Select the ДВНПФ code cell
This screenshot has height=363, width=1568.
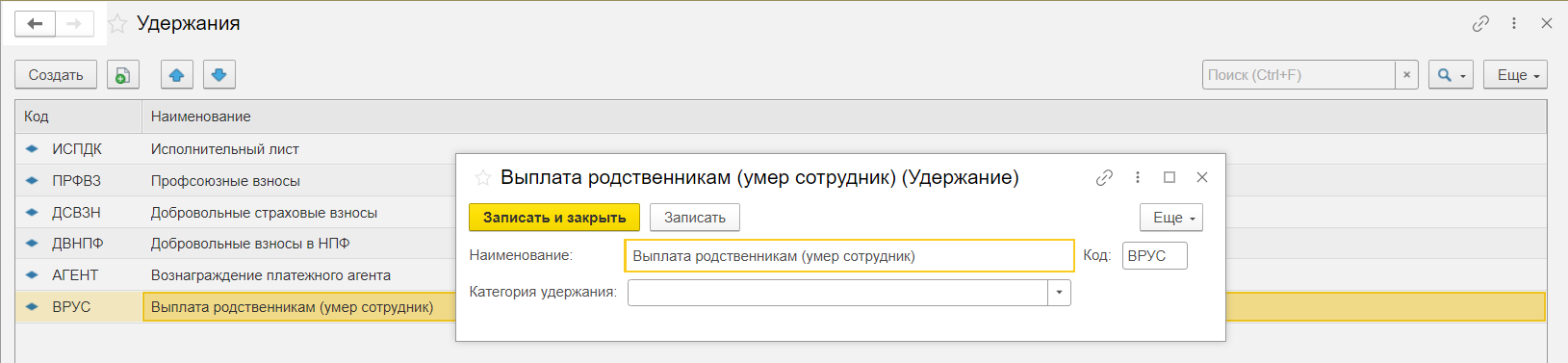(x=78, y=244)
